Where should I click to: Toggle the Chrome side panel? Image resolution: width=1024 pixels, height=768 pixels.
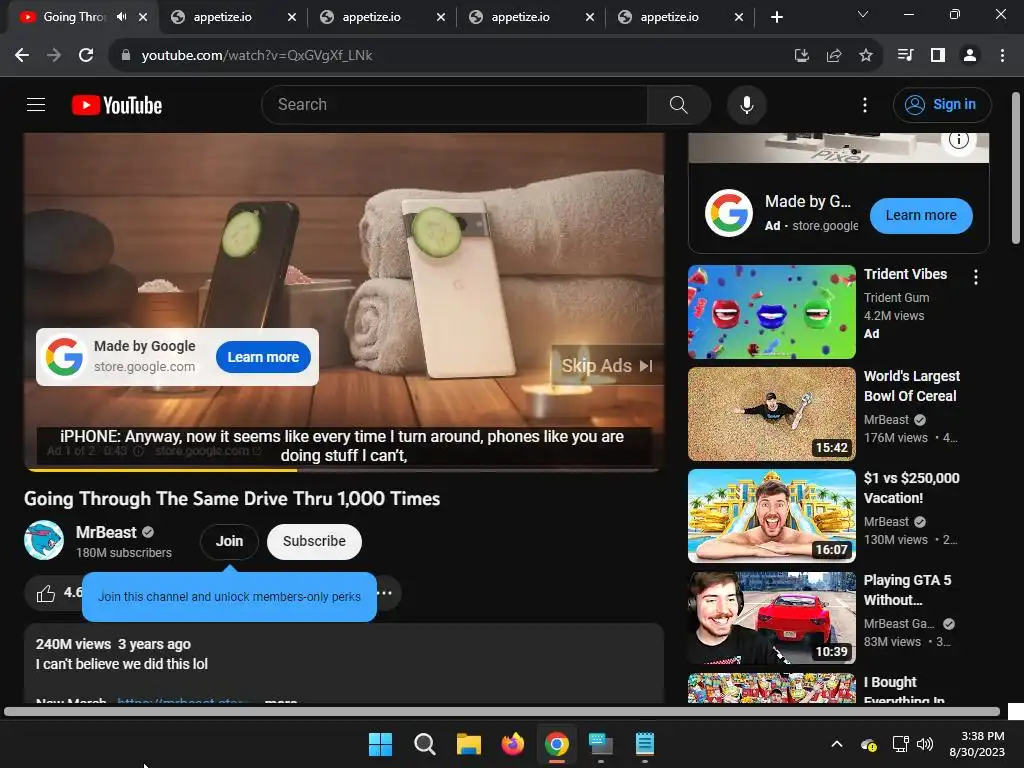pyautogui.click(x=938, y=56)
